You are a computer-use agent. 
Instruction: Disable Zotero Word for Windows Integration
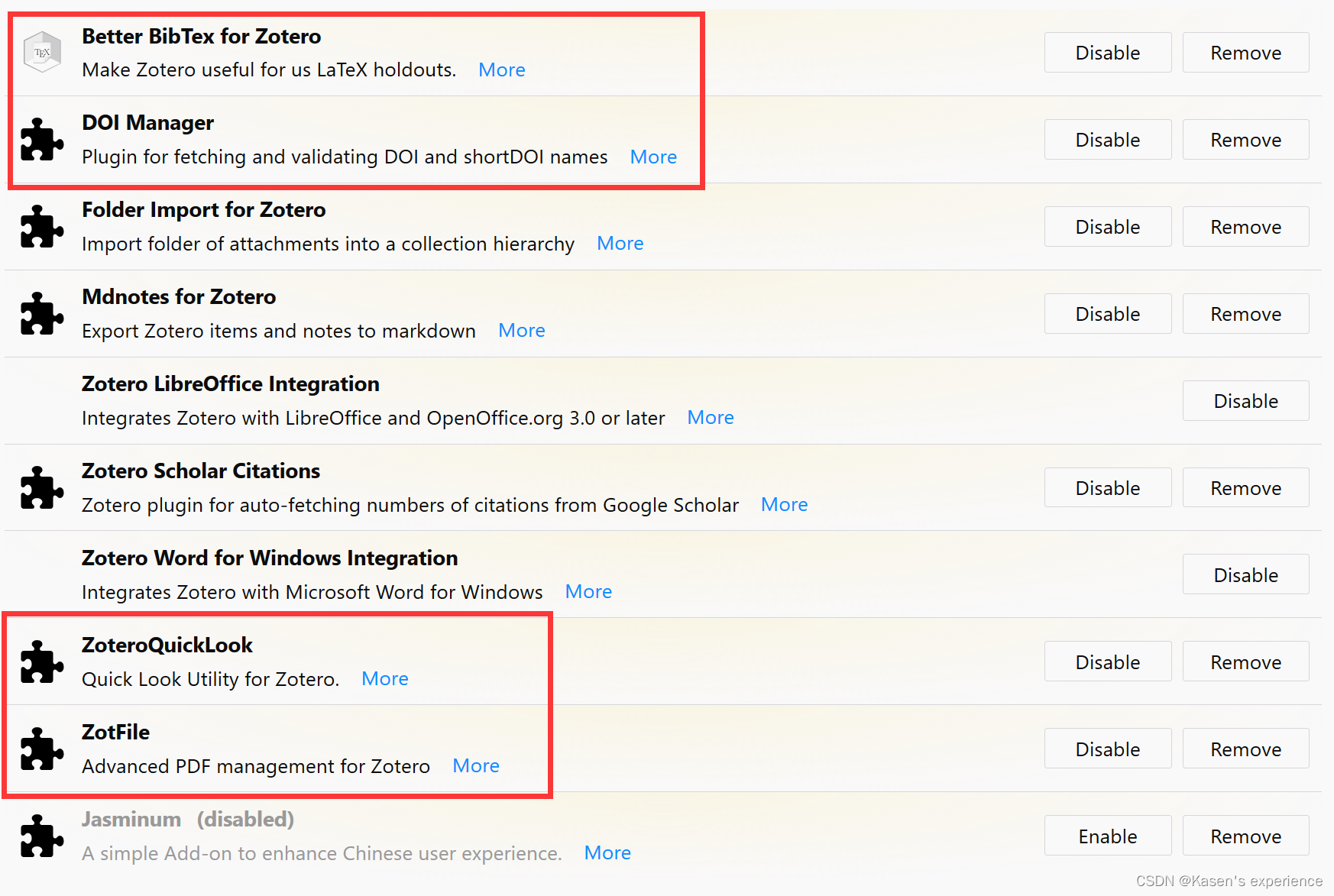pos(1246,575)
